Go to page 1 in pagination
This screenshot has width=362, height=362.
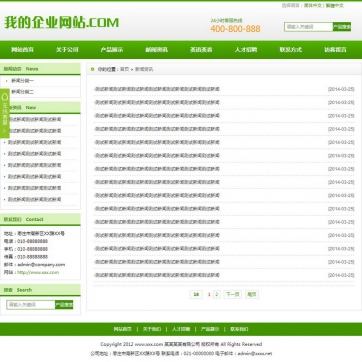(209, 294)
